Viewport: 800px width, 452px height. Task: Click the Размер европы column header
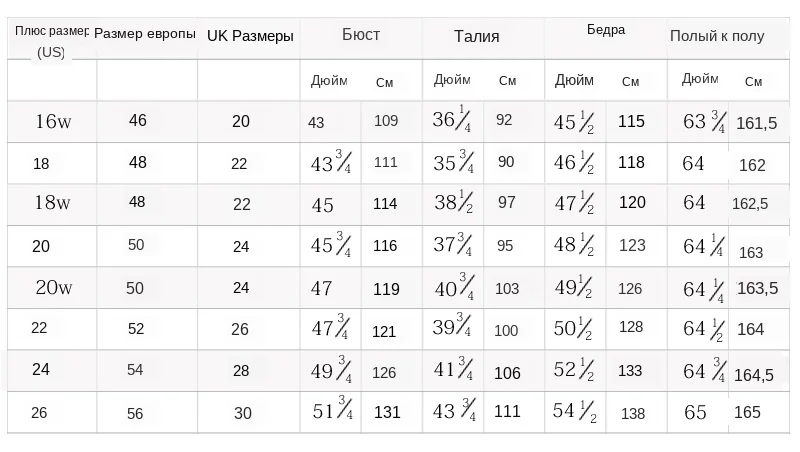pyautogui.click(x=145, y=34)
